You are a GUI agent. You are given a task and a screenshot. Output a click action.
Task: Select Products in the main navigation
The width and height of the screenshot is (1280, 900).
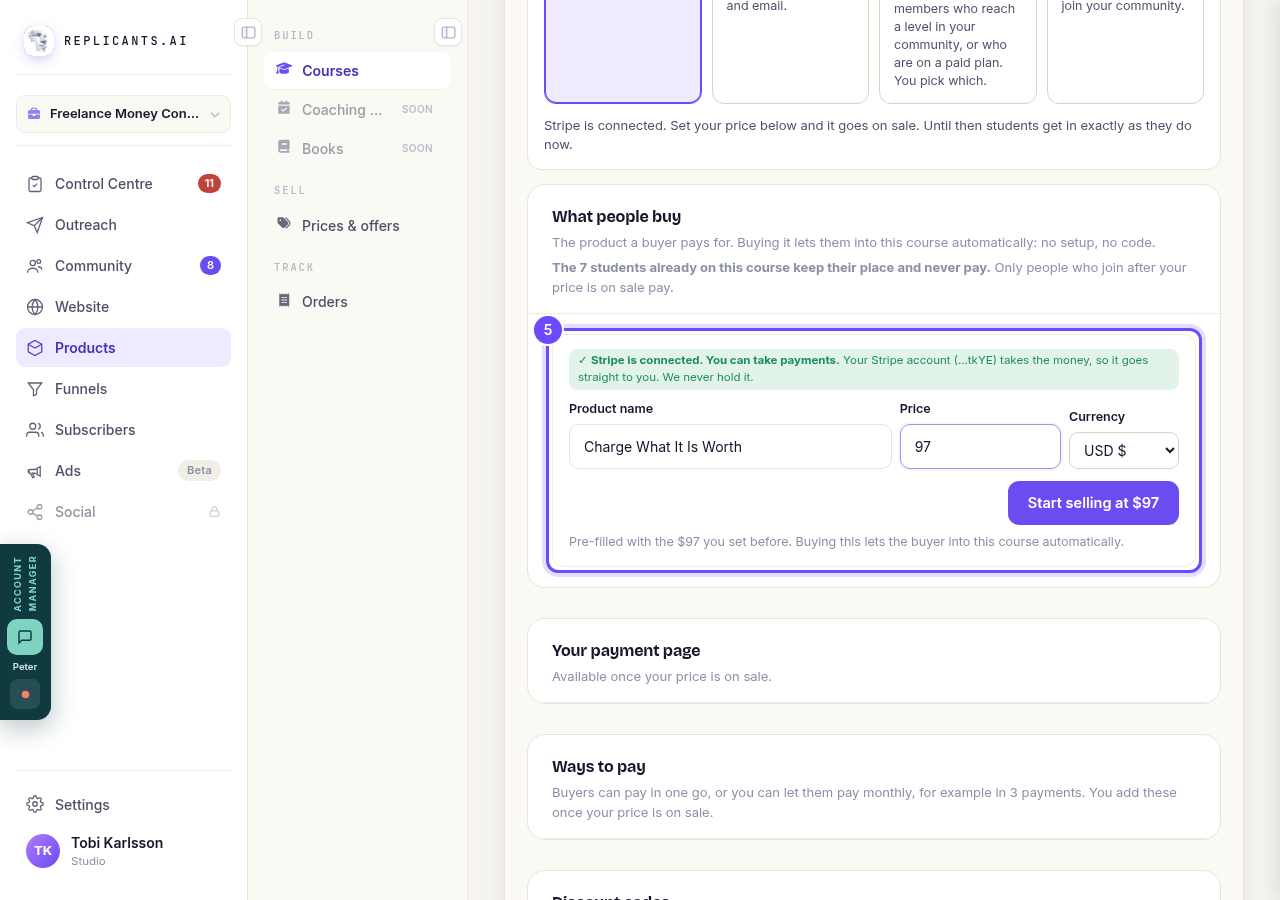pos(123,348)
